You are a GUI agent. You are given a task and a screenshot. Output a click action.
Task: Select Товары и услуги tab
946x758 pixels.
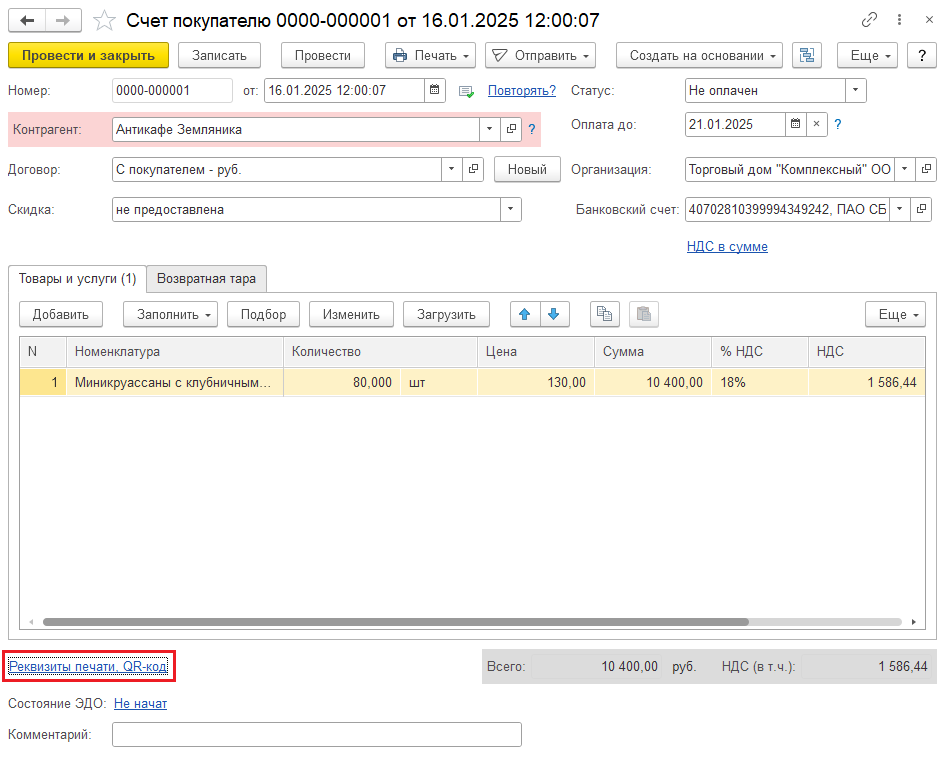click(x=77, y=279)
